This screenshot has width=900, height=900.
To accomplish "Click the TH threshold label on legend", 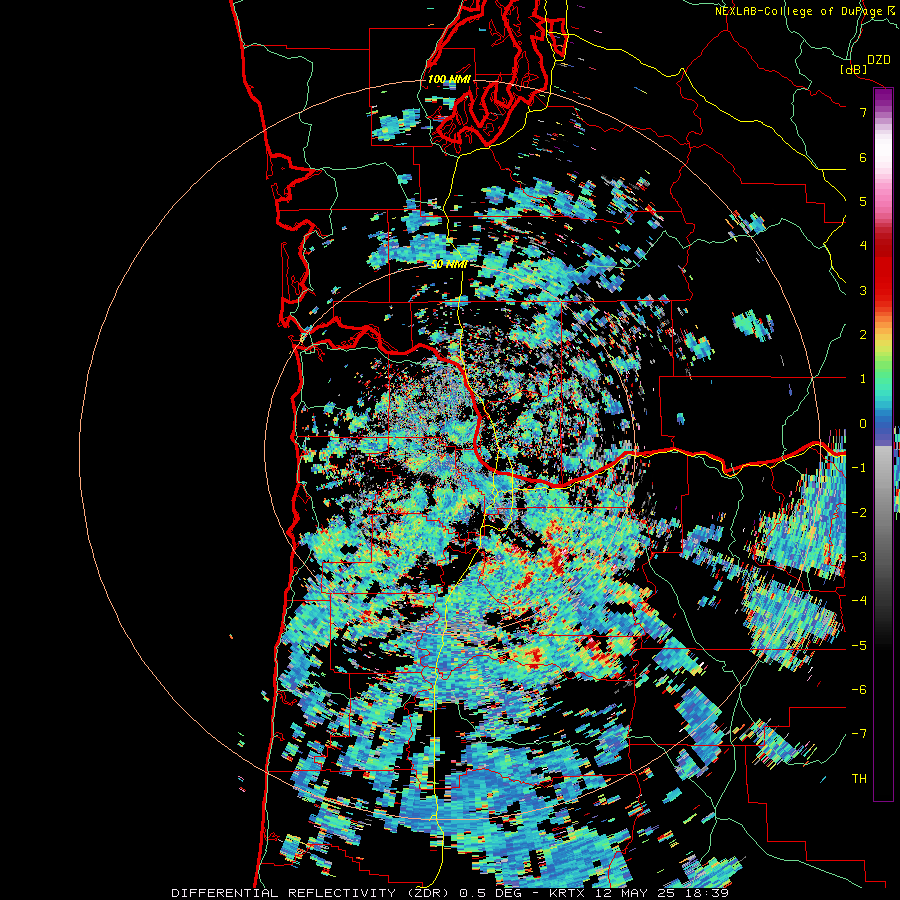I will [859, 779].
